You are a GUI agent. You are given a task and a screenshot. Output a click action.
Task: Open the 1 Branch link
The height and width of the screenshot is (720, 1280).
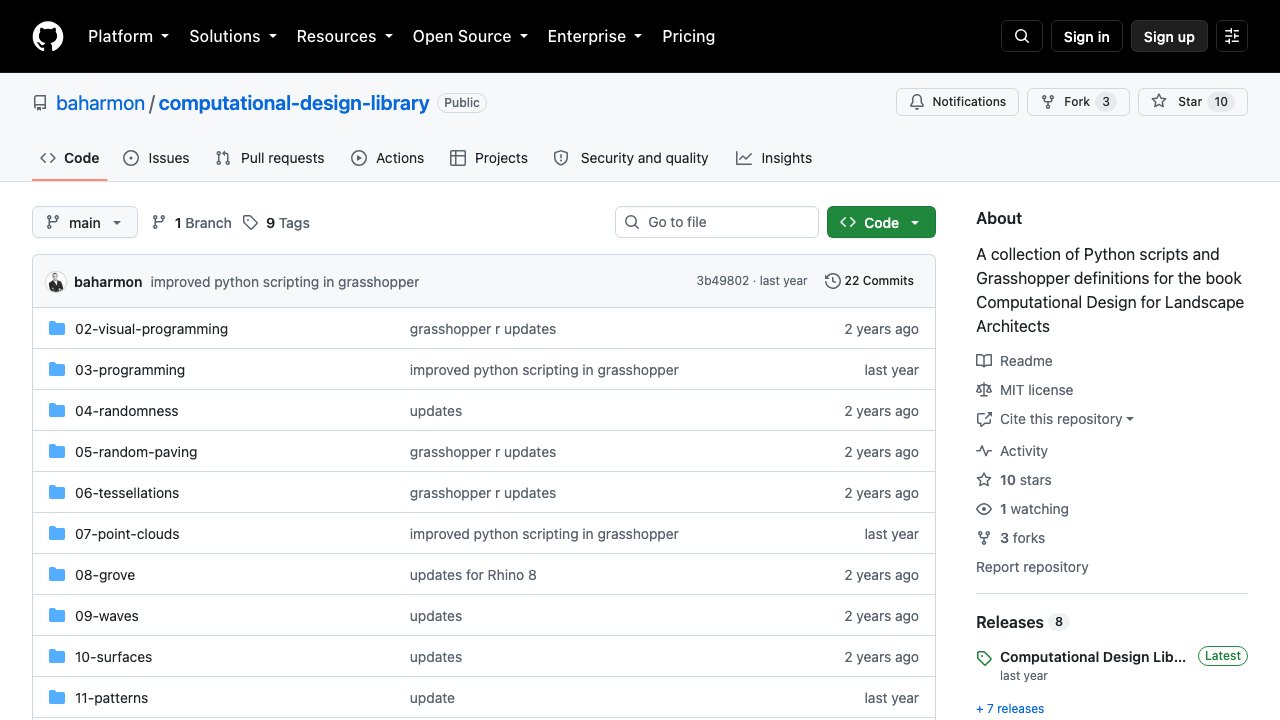pos(191,223)
